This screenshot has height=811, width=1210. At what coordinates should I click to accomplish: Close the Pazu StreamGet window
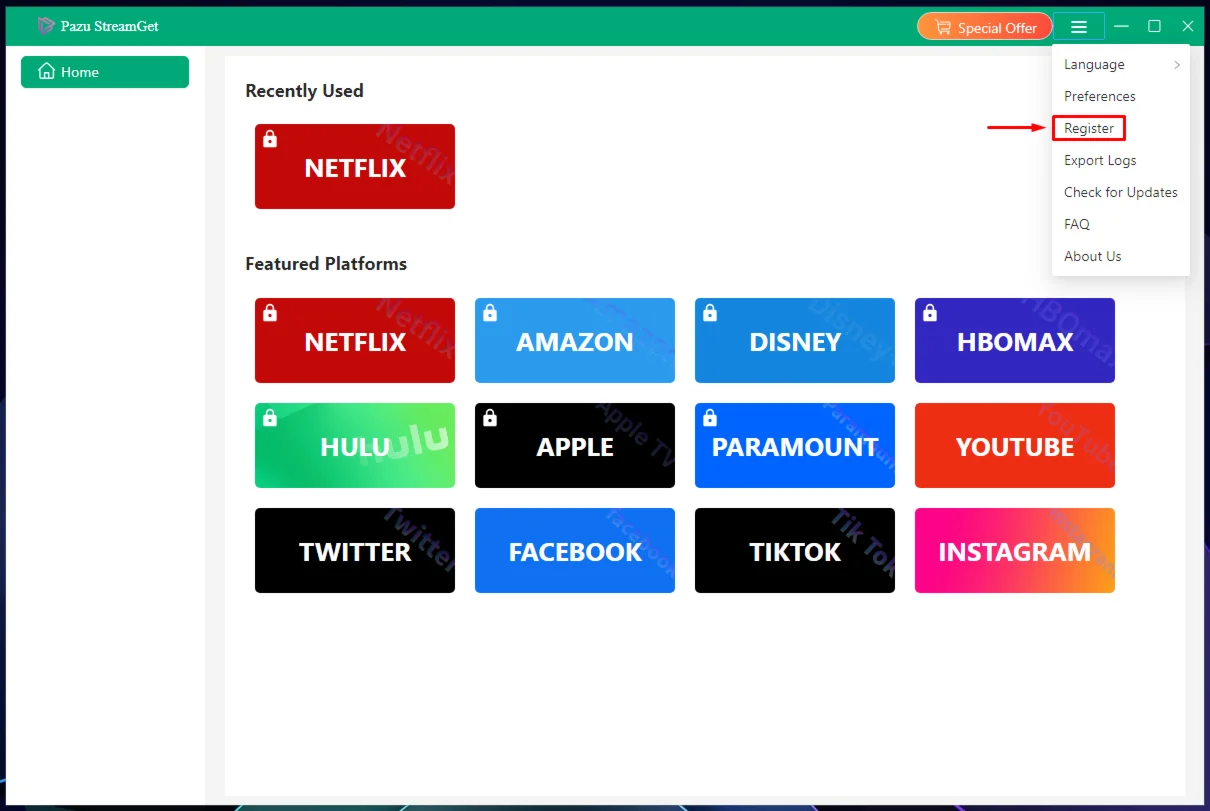pos(1188,26)
